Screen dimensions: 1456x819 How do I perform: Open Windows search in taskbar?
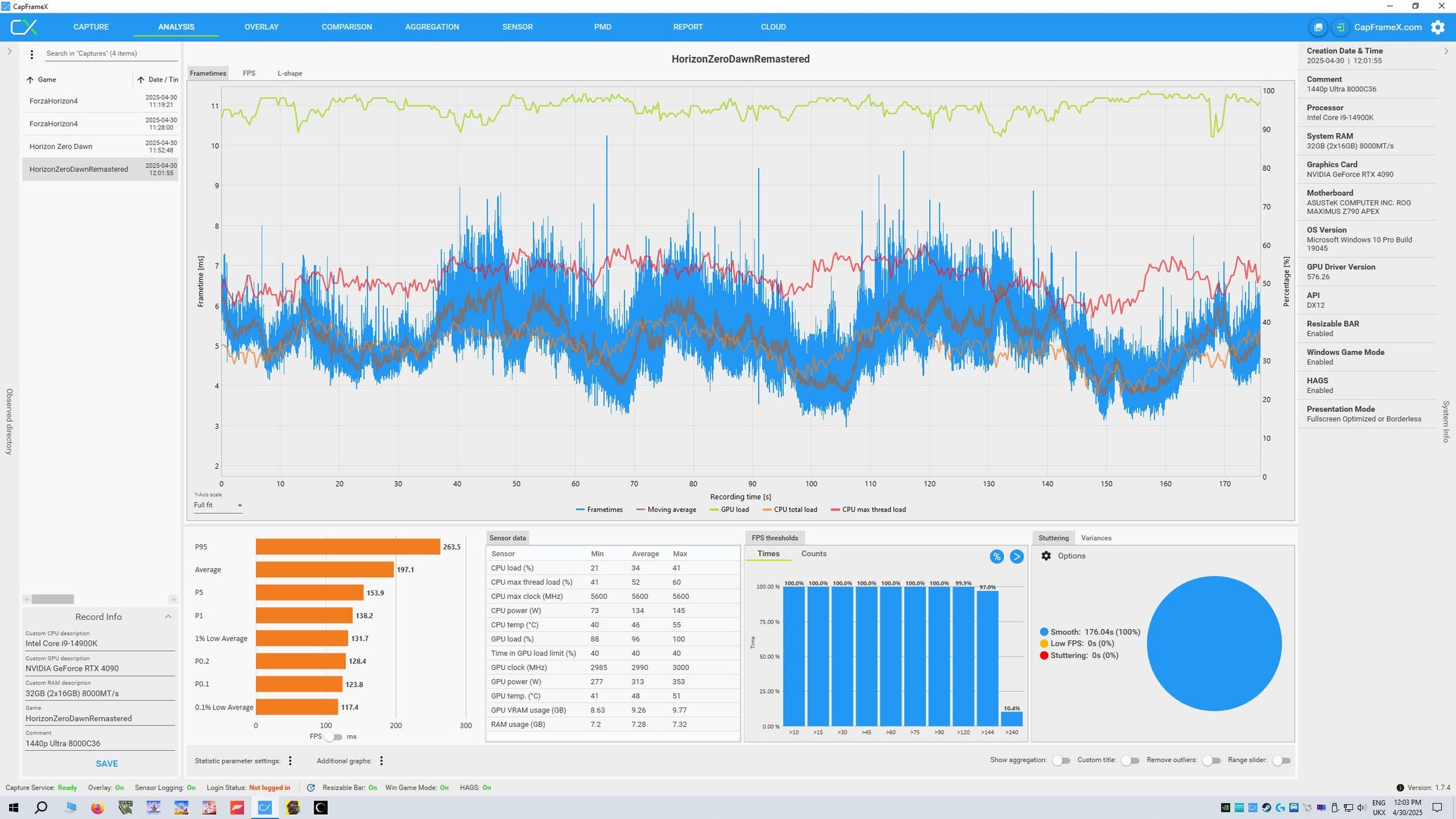pos(41,808)
